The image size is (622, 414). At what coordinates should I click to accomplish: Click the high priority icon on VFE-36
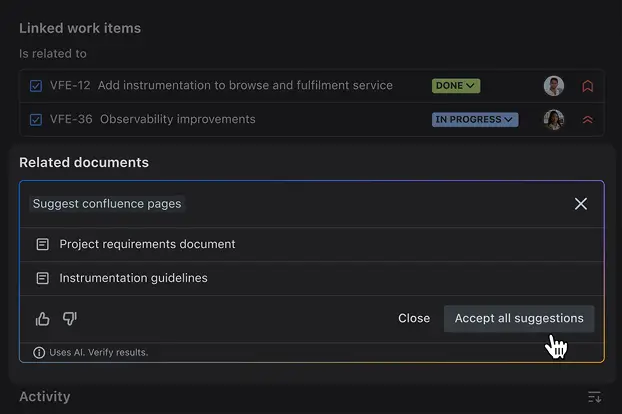click(588, 120)
